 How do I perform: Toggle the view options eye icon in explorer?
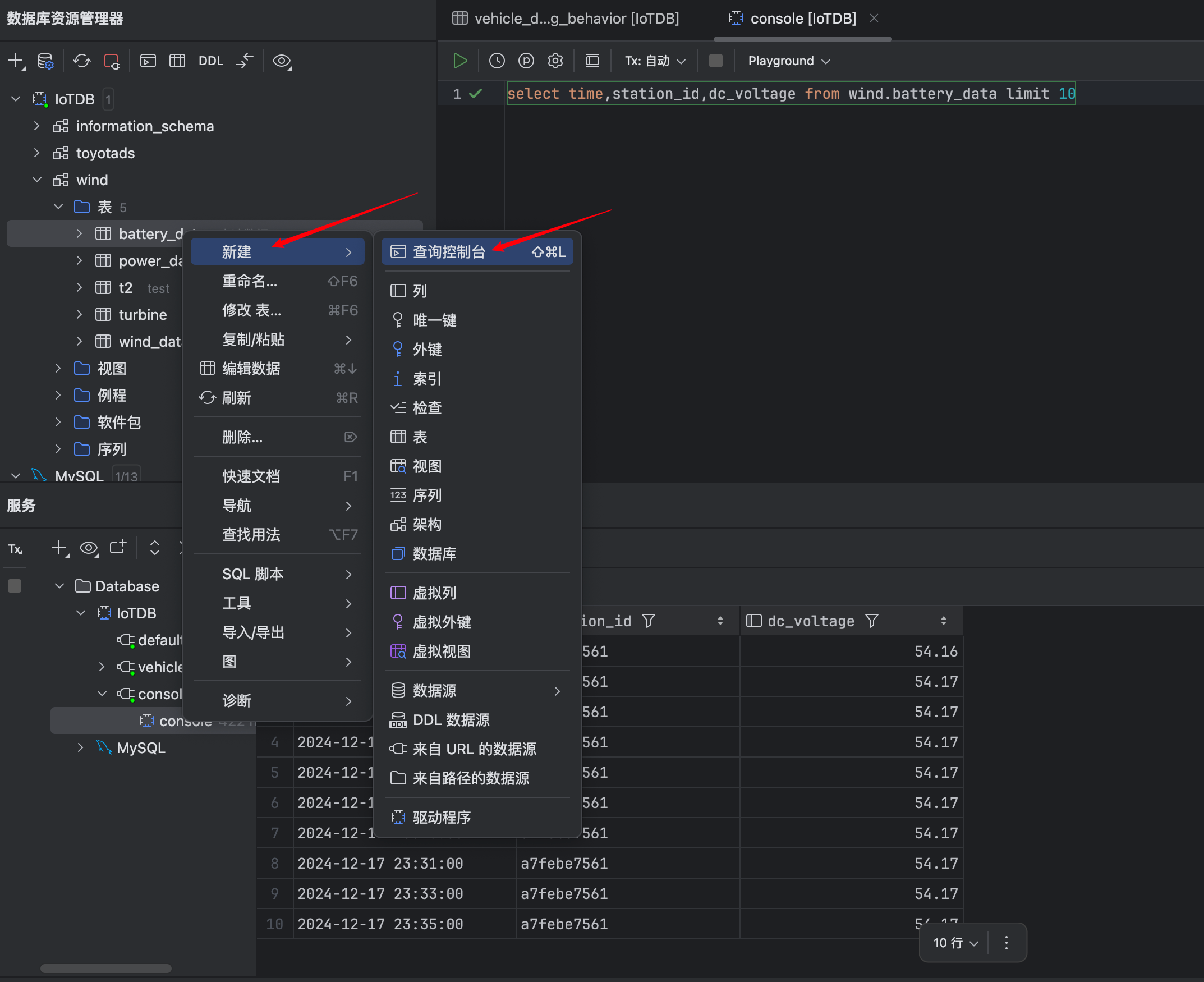[282, 61]
